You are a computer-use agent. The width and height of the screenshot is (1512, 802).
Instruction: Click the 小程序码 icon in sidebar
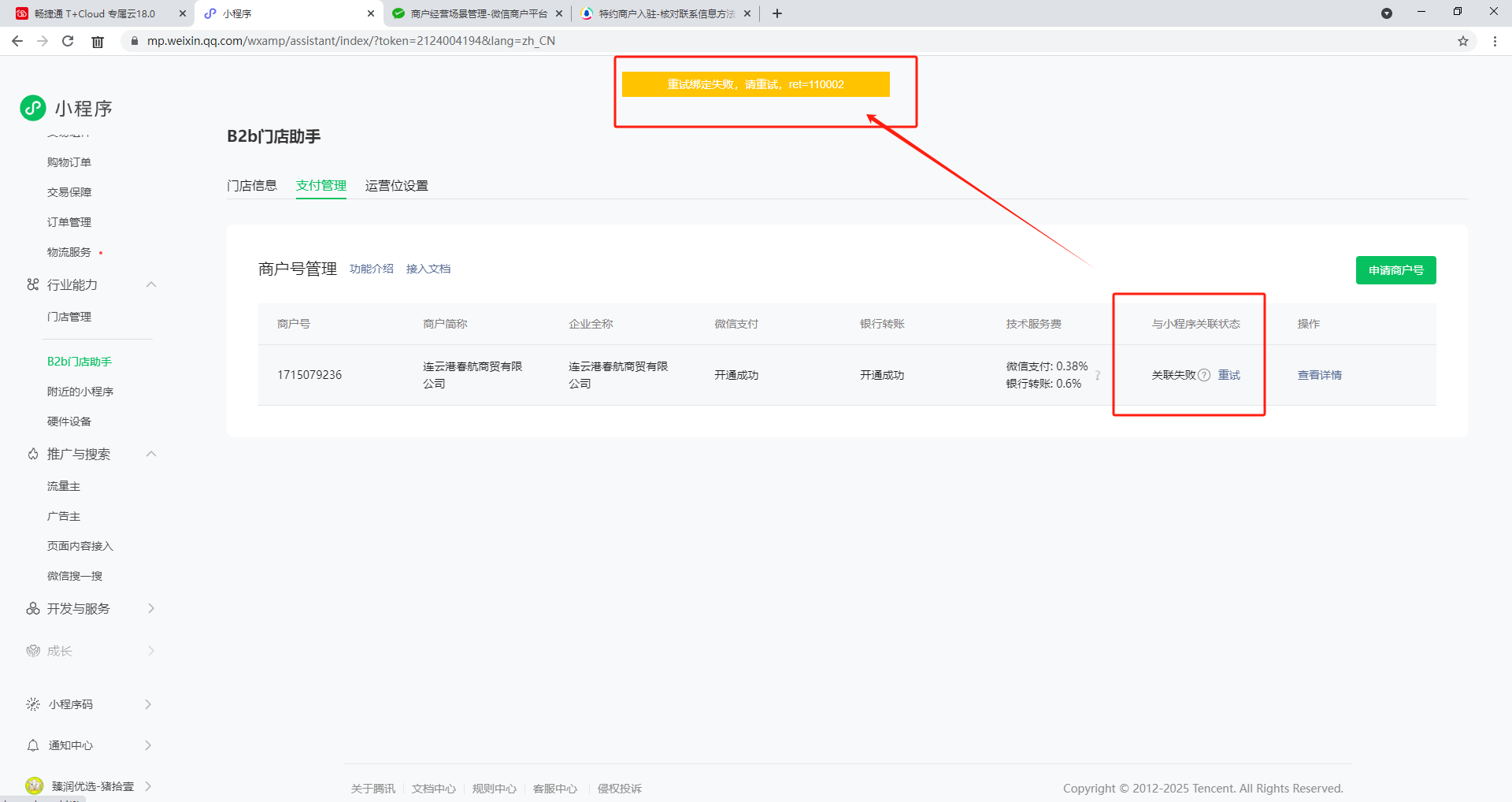[x=32, y=704]
